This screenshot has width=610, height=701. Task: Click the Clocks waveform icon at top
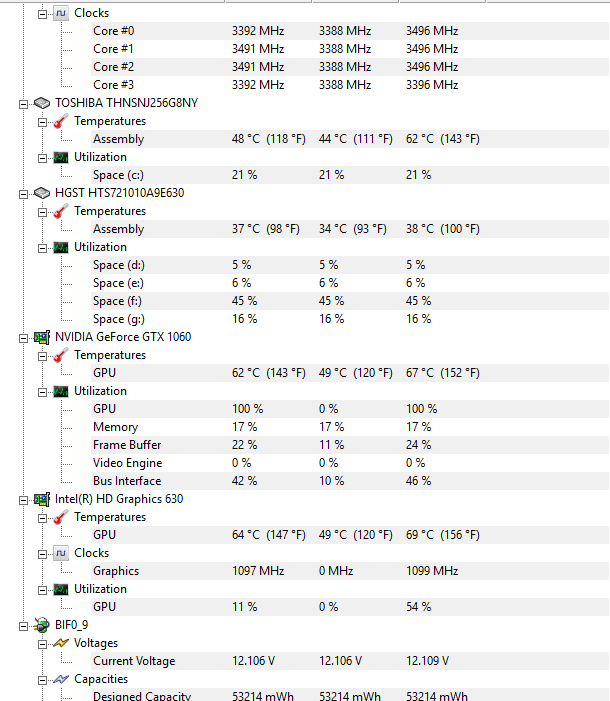(x=60, y=13)
